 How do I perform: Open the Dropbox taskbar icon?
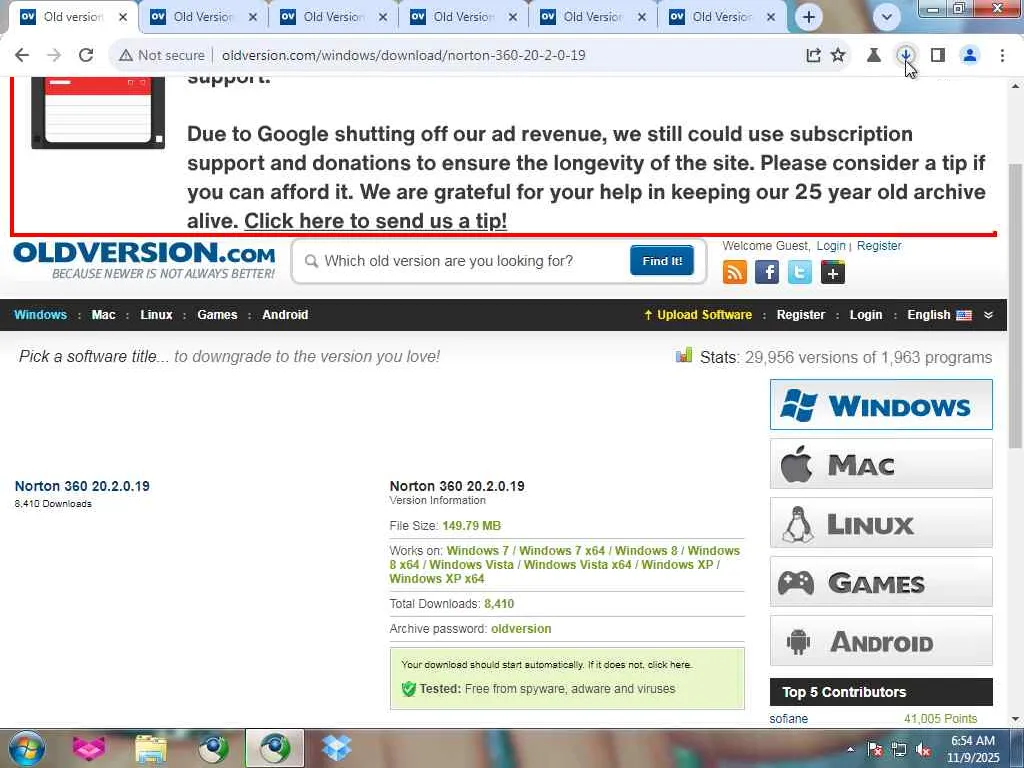(x=337, y=748)
